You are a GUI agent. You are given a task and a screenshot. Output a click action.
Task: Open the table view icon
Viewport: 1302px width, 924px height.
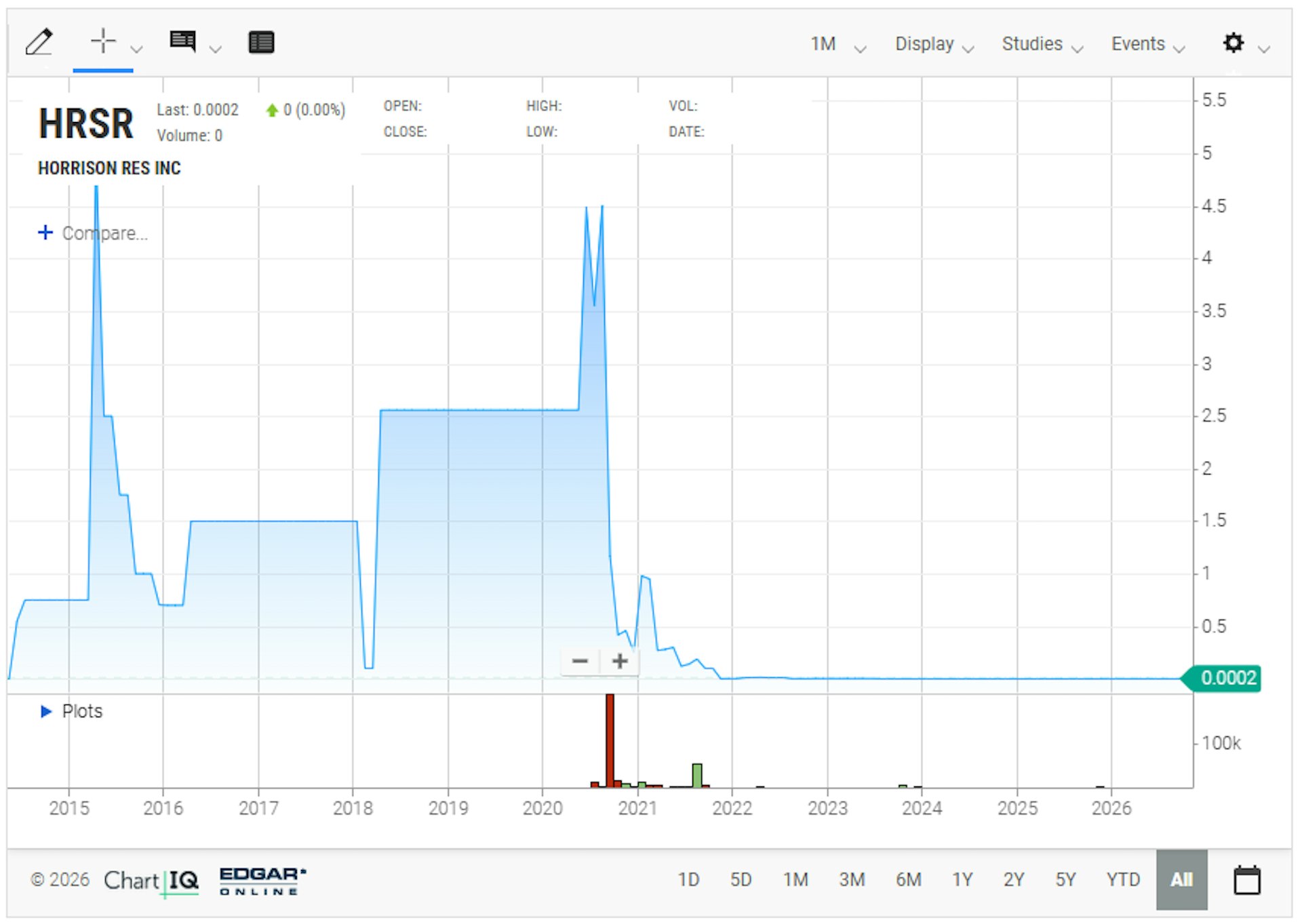[x=261, y=42]
